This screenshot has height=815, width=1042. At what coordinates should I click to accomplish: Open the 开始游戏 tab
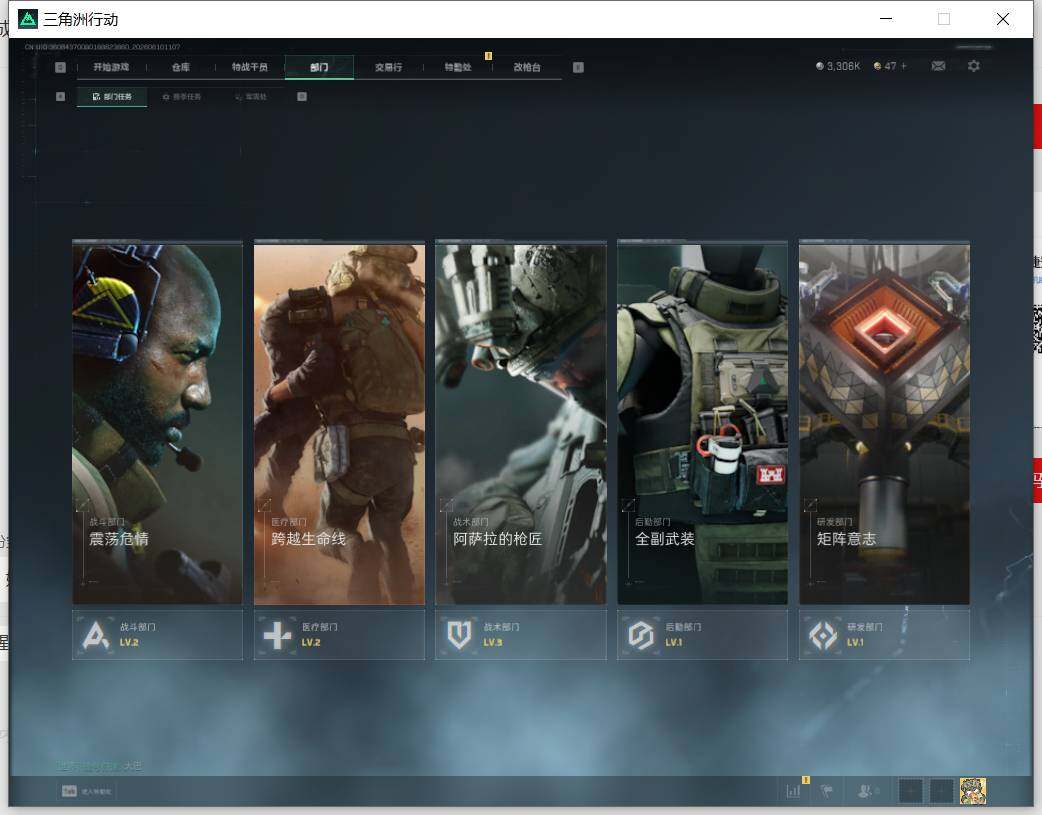click(x=111, y=67)
